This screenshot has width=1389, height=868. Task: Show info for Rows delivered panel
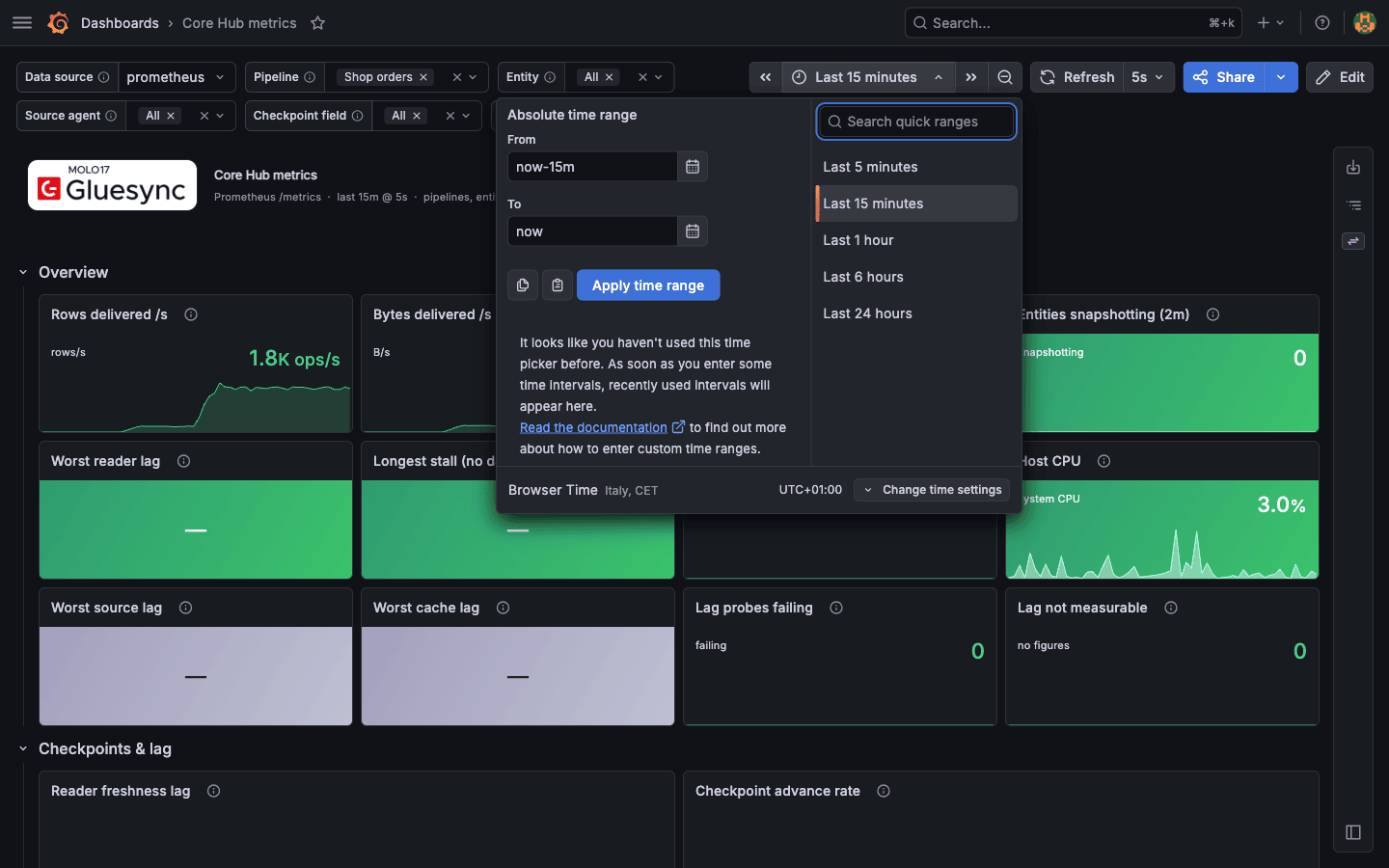click(191, 314)
